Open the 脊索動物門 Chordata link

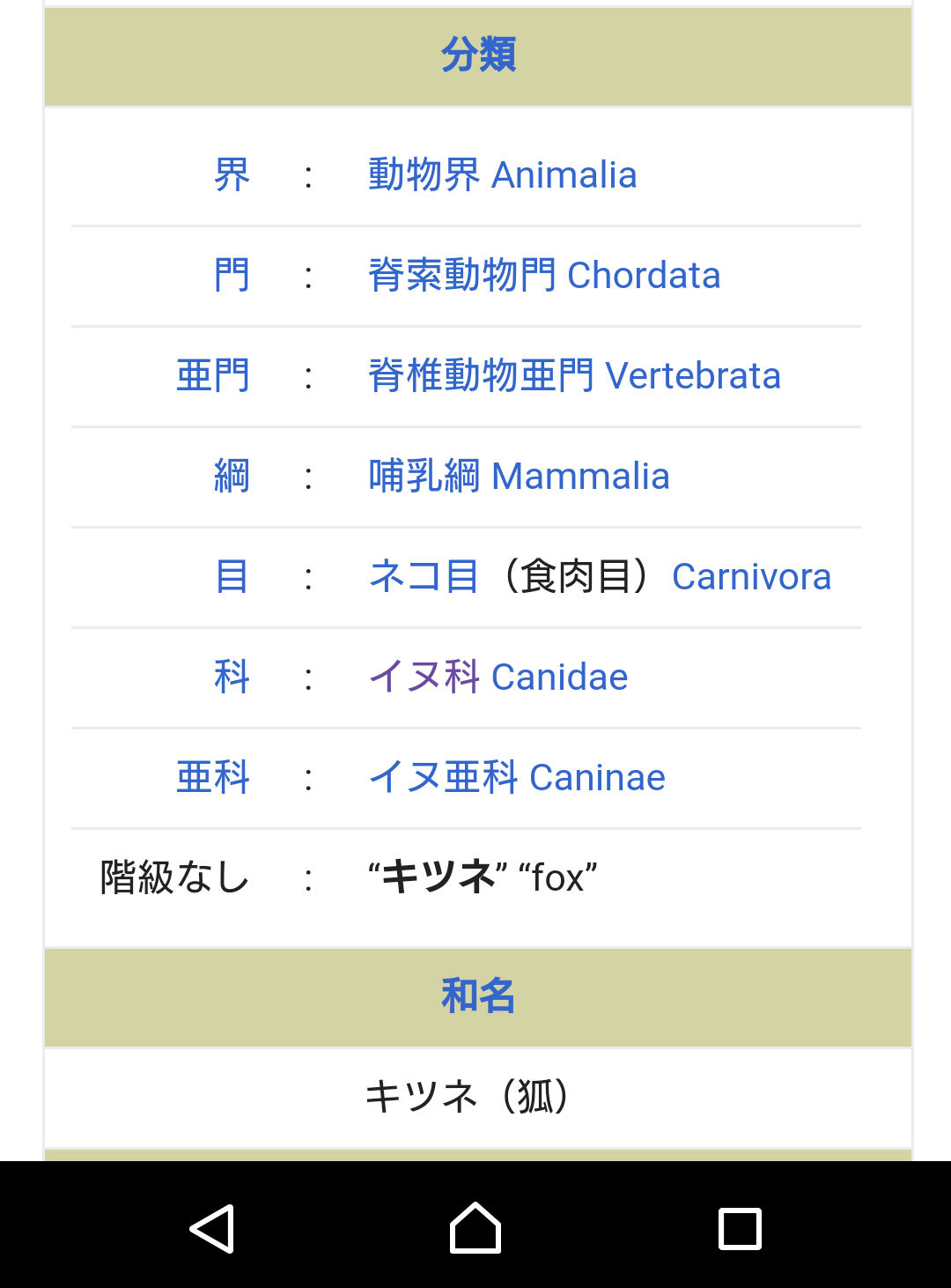543,276
